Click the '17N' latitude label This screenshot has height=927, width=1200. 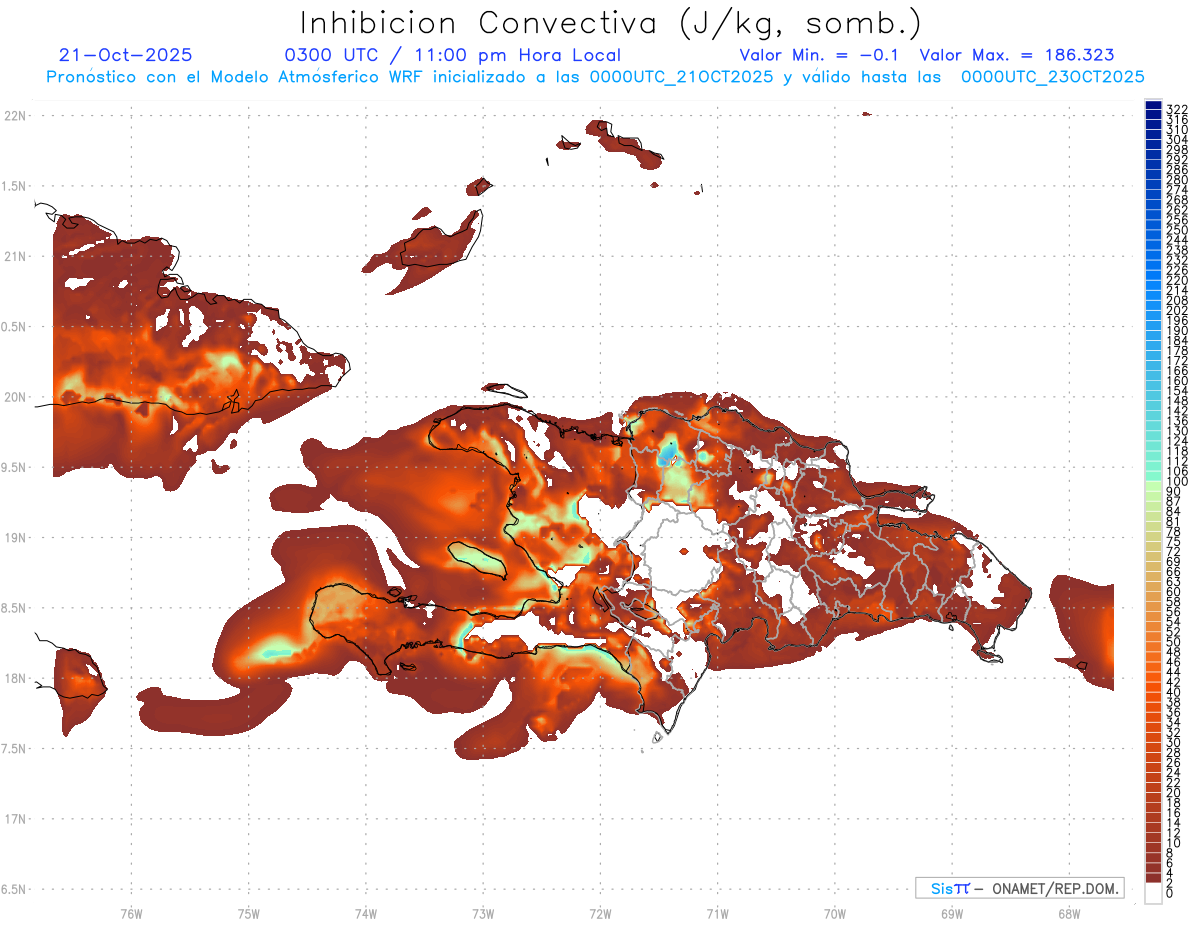click(15, 820)
